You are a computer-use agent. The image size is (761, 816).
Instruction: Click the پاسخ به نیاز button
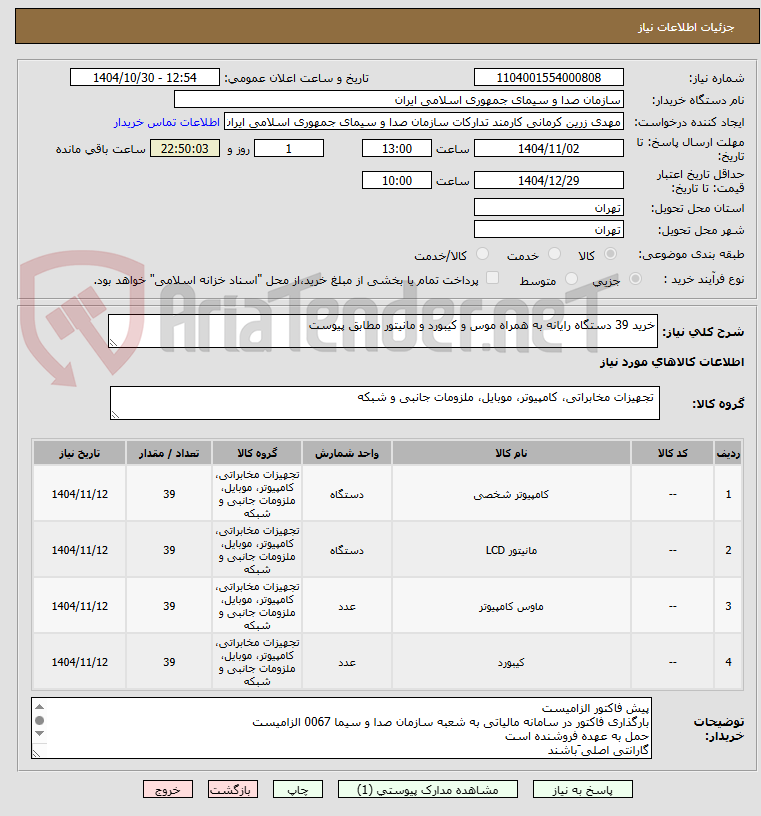[582, 789]
